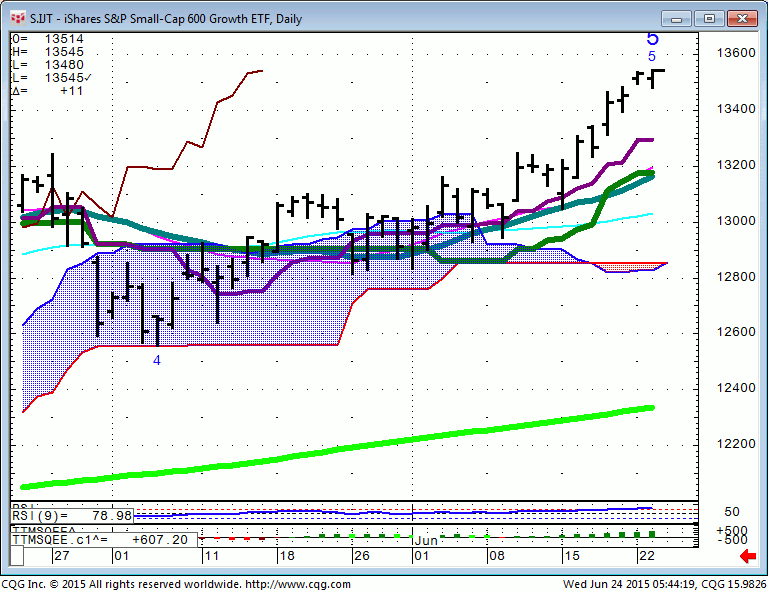Click the 12400 price scale label

click(x=736, y=388)
